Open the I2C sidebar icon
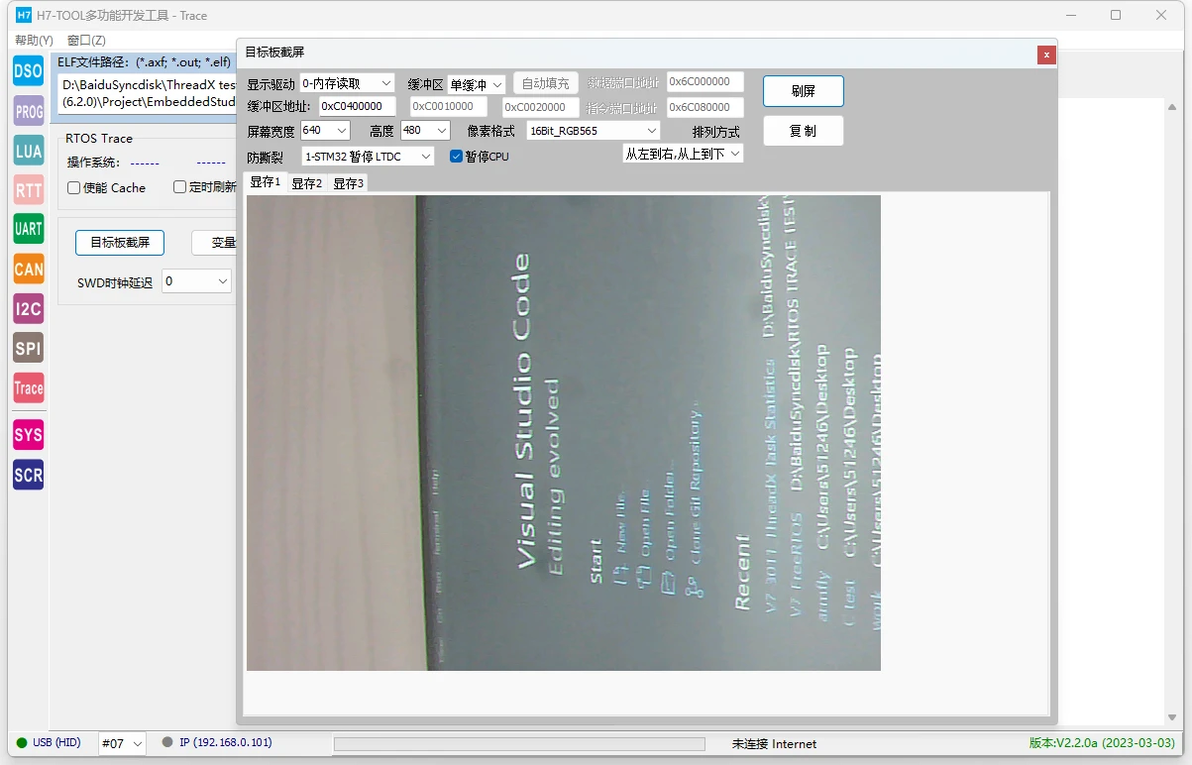The width and height of the screenshot is (1192, 765). 28,309
